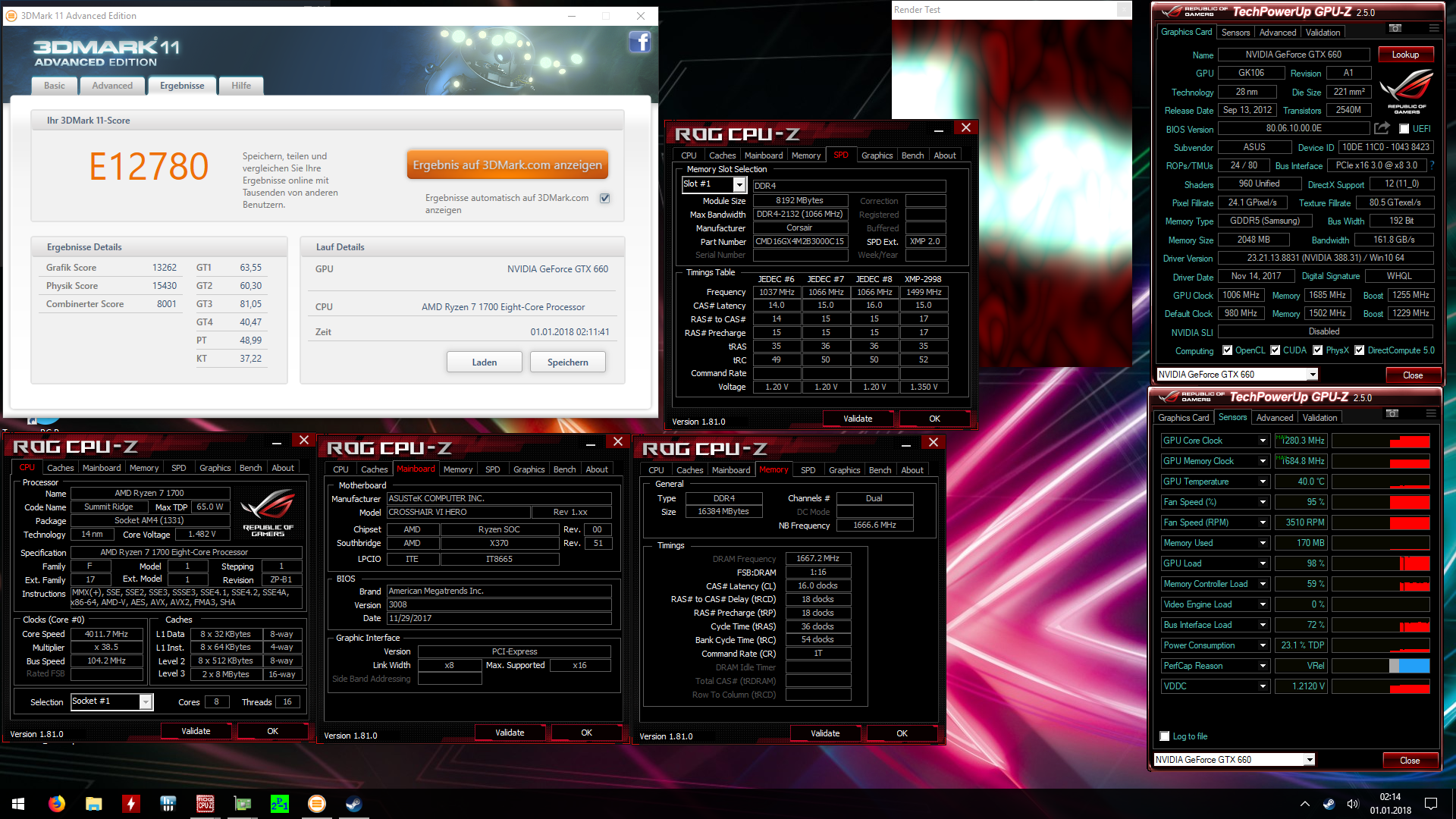This screenshot has height=819, width=1456.
Task: Open Caches tab in the CPU tab CPU-Z window
Action: (x=60, y=468)
